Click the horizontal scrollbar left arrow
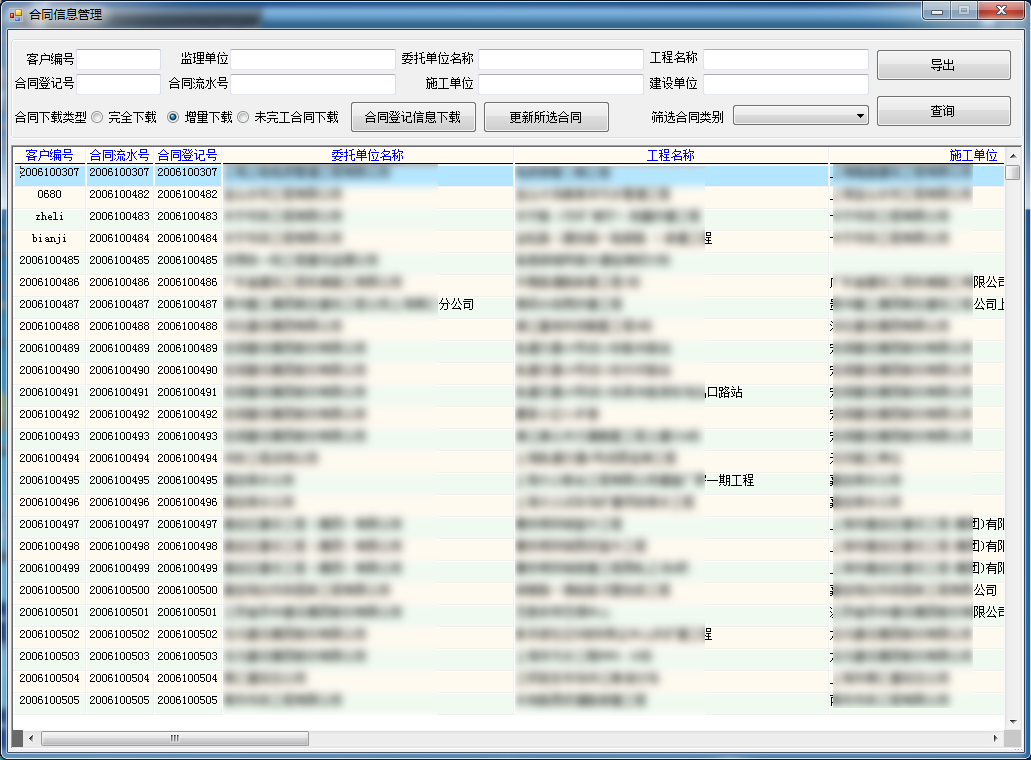1031x760 pixels. 30,738
